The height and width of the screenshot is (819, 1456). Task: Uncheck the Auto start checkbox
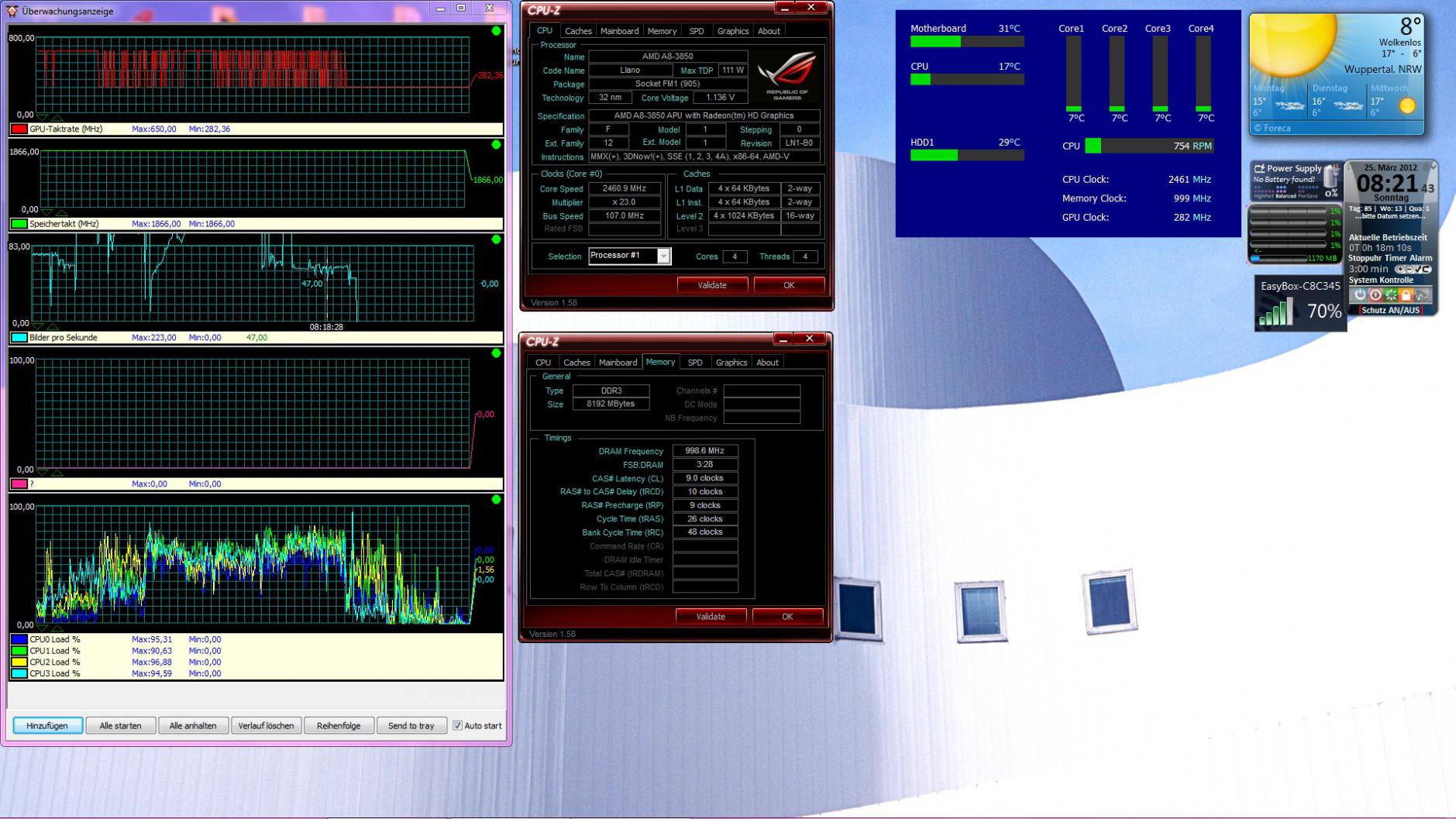tap(457, 726)
